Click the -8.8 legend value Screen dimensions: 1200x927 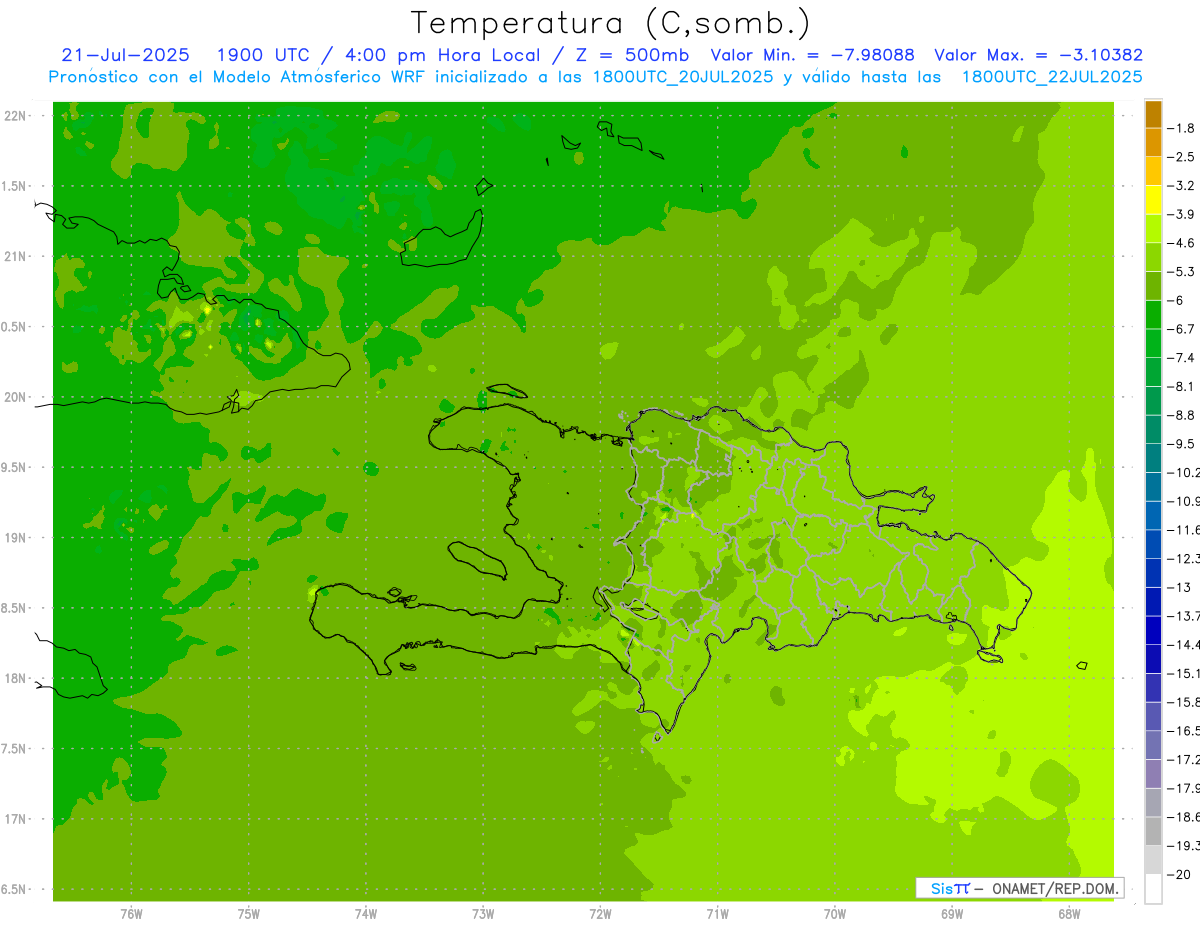pyautogui.click(x=1182, y=415)
